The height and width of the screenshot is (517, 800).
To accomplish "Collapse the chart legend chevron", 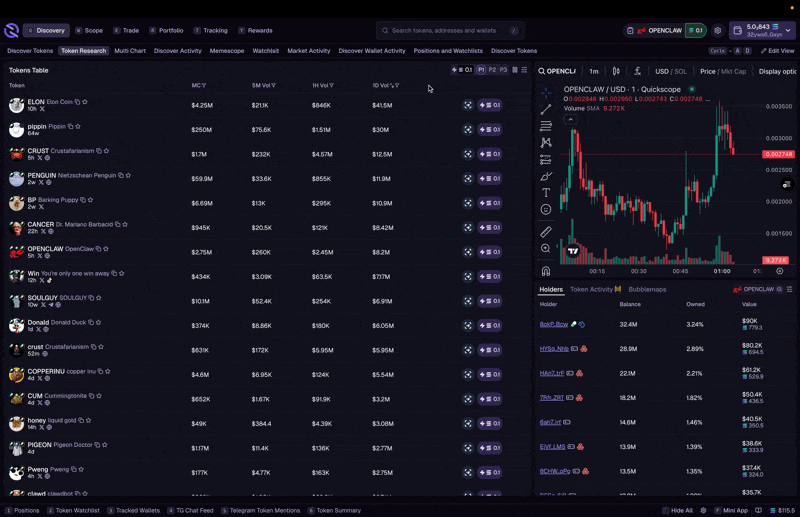I will 570,120.
